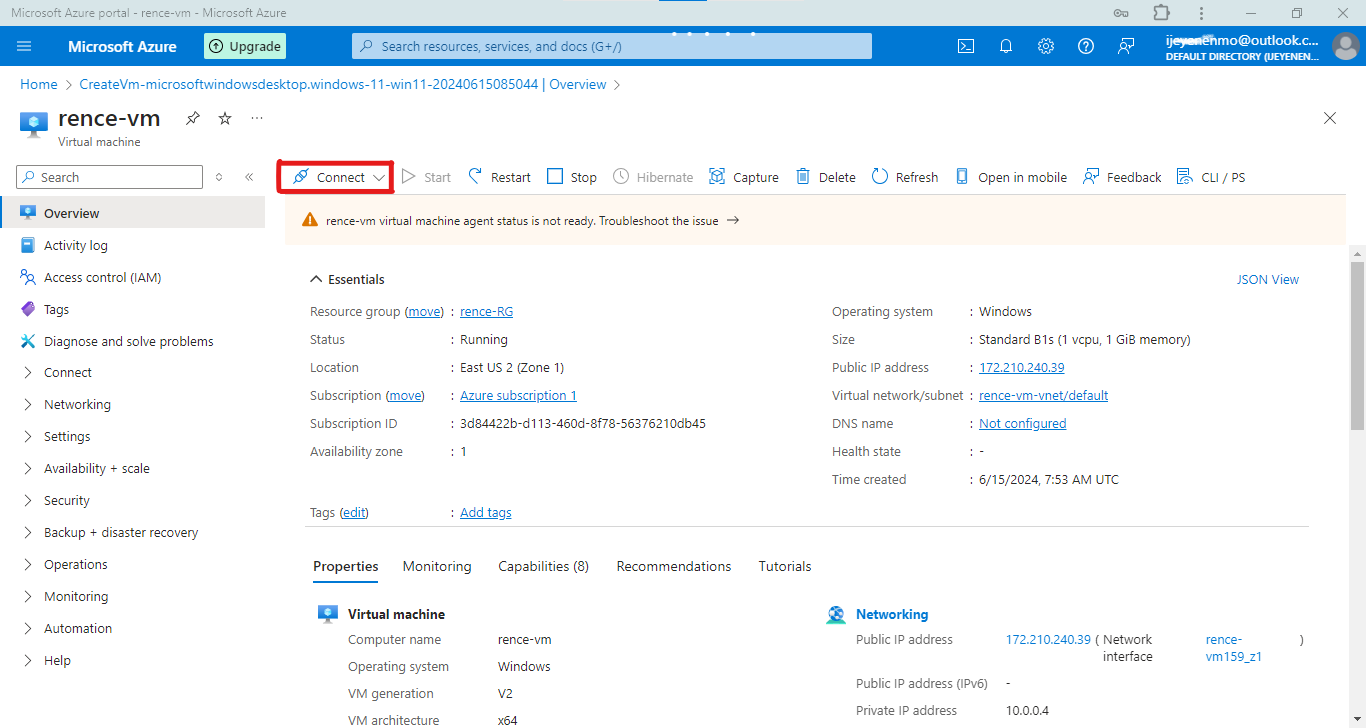Open the rence-vm-vnet/default link
This screenshot has width=1366, height=728.
pyautogui.click(x=1044, y=396)
